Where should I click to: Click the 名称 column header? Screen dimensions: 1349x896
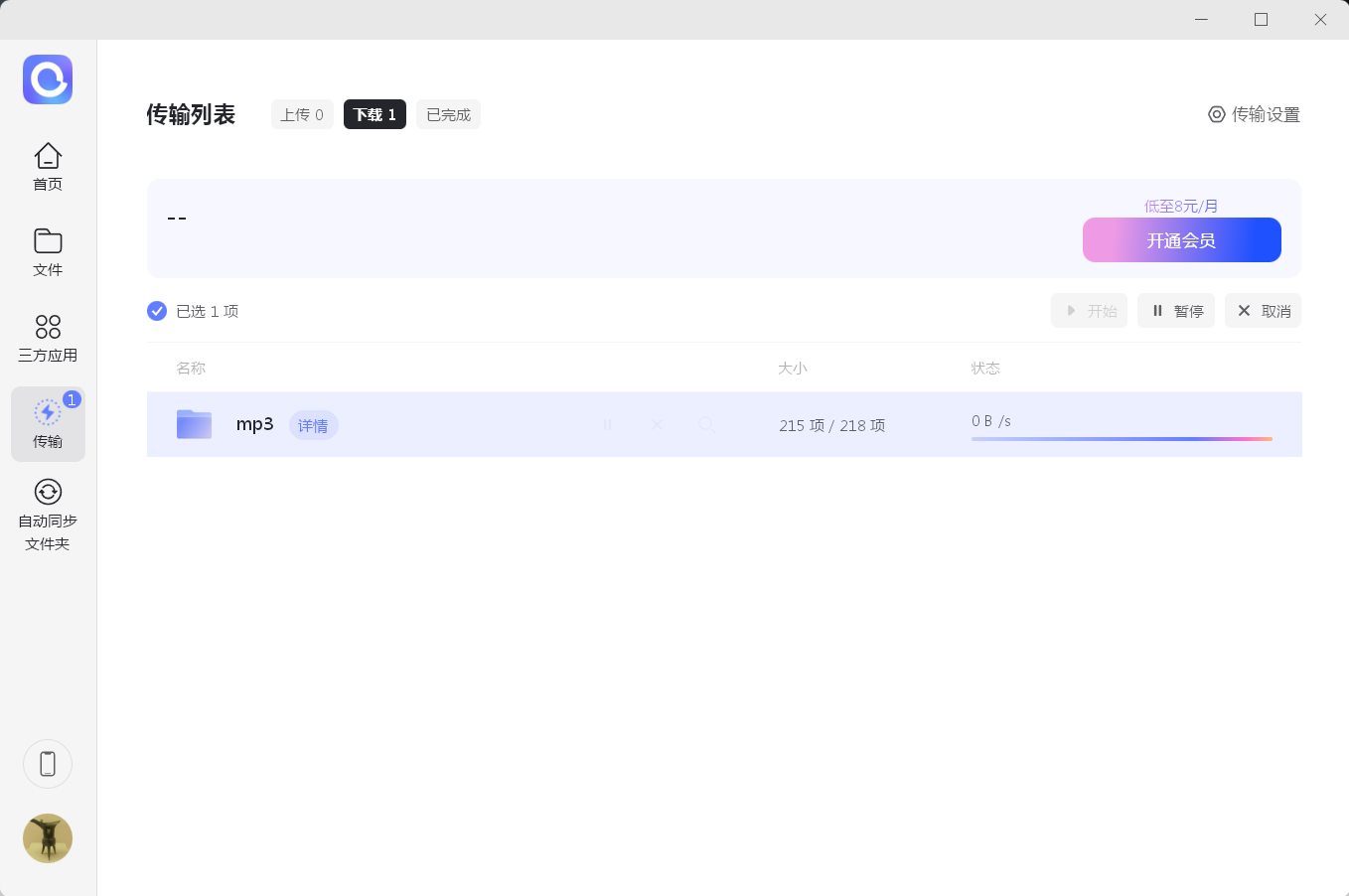[x=191, y=368]
